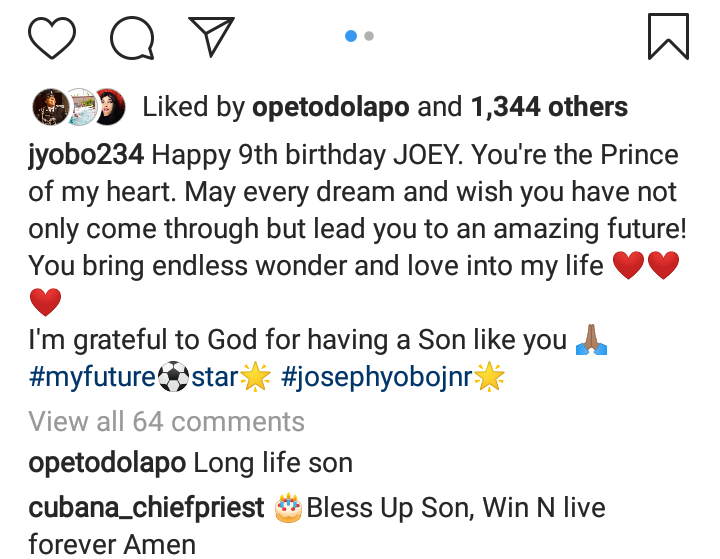Tap the soccer ball emoji in hashtag
The image size is (720, 559).
(173, 379)
